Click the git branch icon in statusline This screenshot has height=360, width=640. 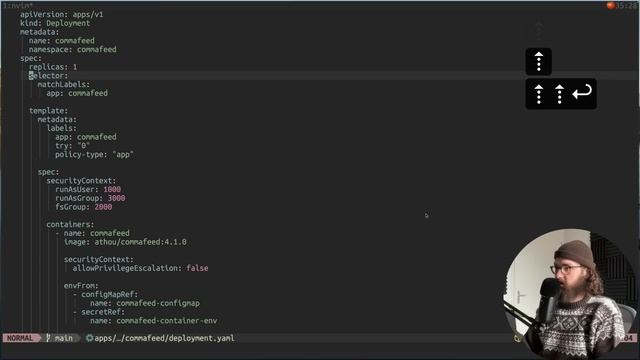coord(48,338)
